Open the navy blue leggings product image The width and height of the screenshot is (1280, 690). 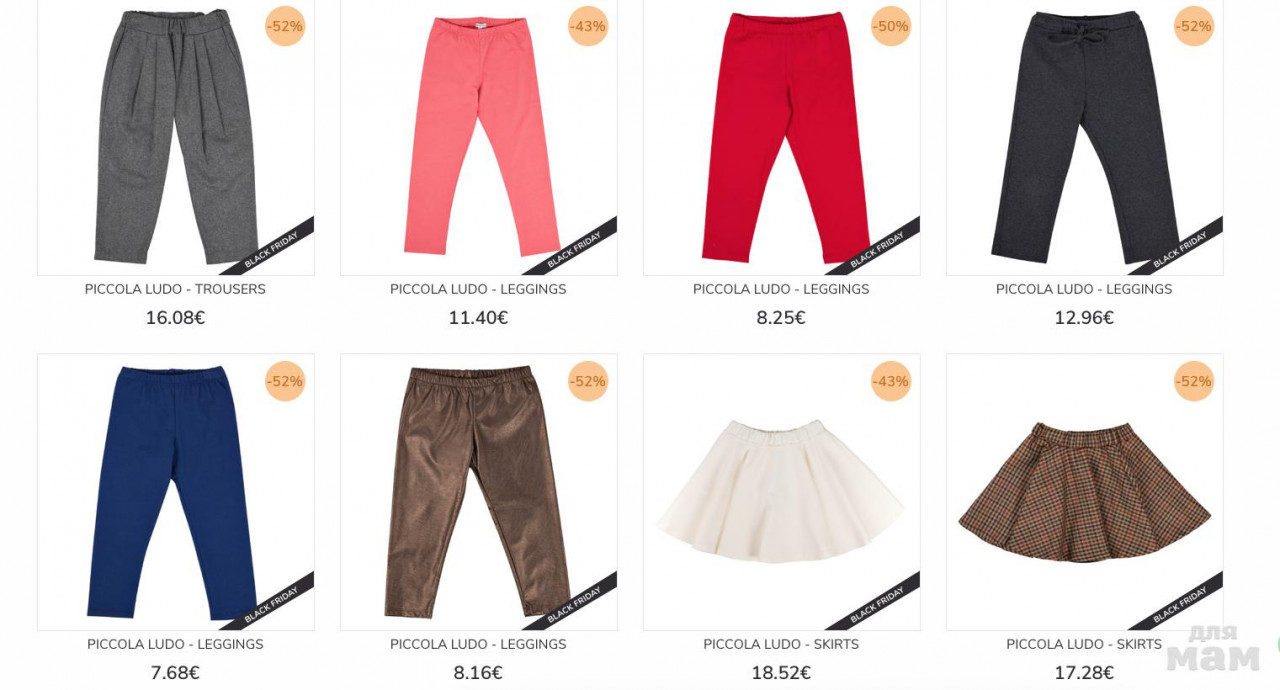[x=175, y=492]
